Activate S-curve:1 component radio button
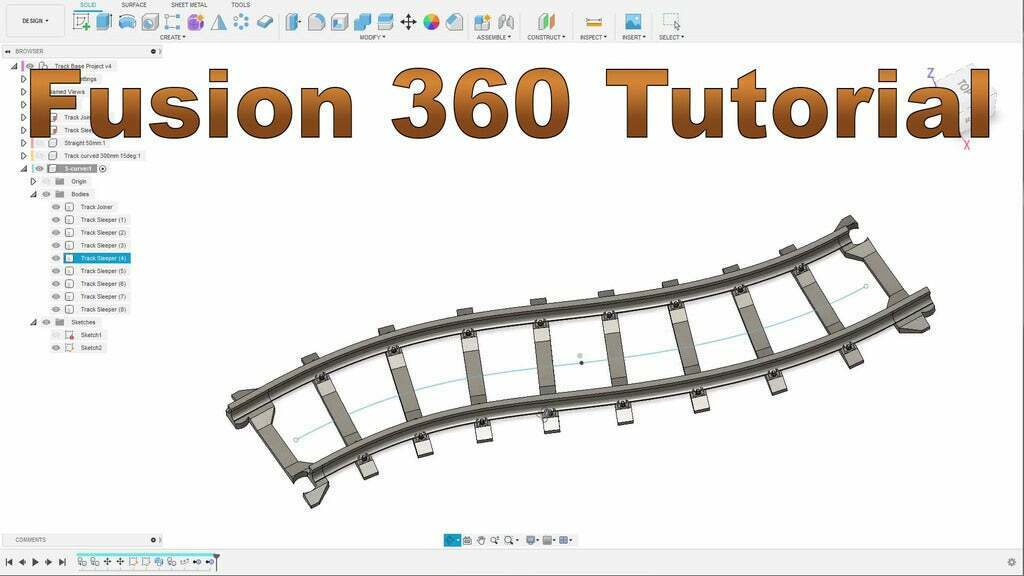Screen dimensions: 1024x576 point(103,168)
